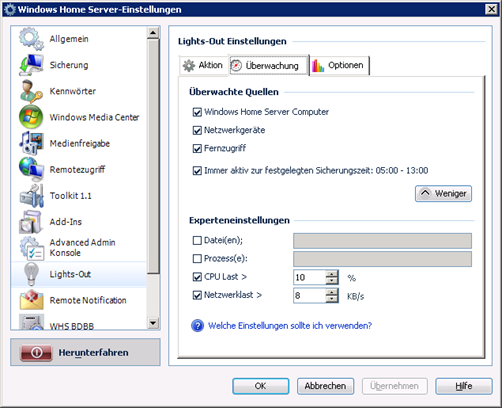This screenshot has height=408, width=502.
Task: Open the Medienfreigabe label
Action: (80, 143)
